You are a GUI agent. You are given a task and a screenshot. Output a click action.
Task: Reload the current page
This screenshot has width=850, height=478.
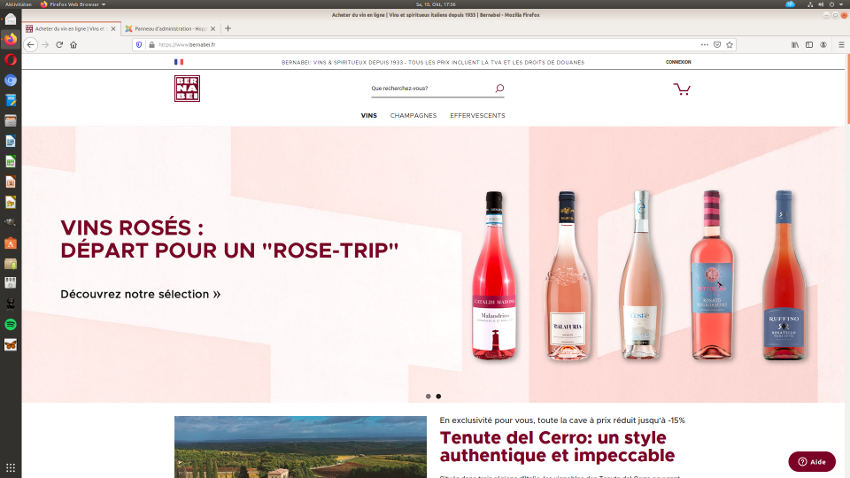pos(60,45)
